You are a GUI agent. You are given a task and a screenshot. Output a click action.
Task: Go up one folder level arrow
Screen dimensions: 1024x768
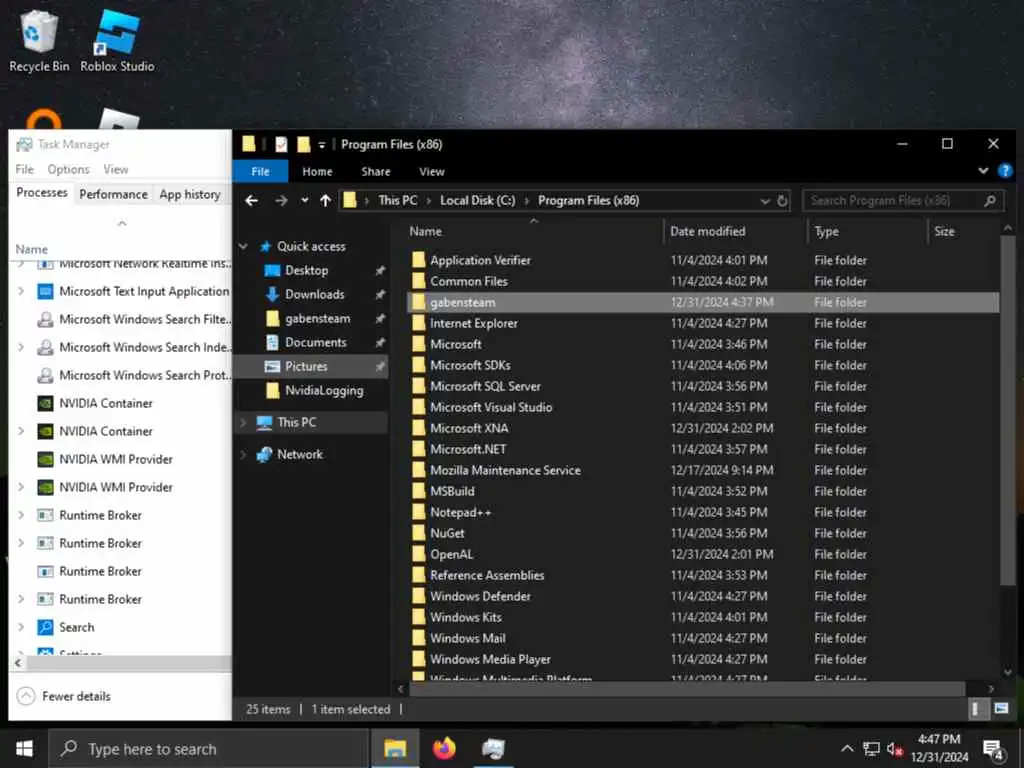(x=325, y=200)
